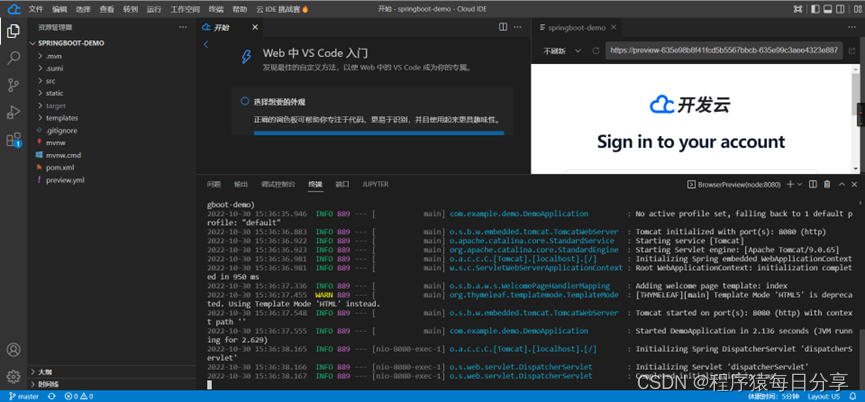Kill terminal with trash icon
This screenshot has height=402, width=865.
(x=827, y=184)
